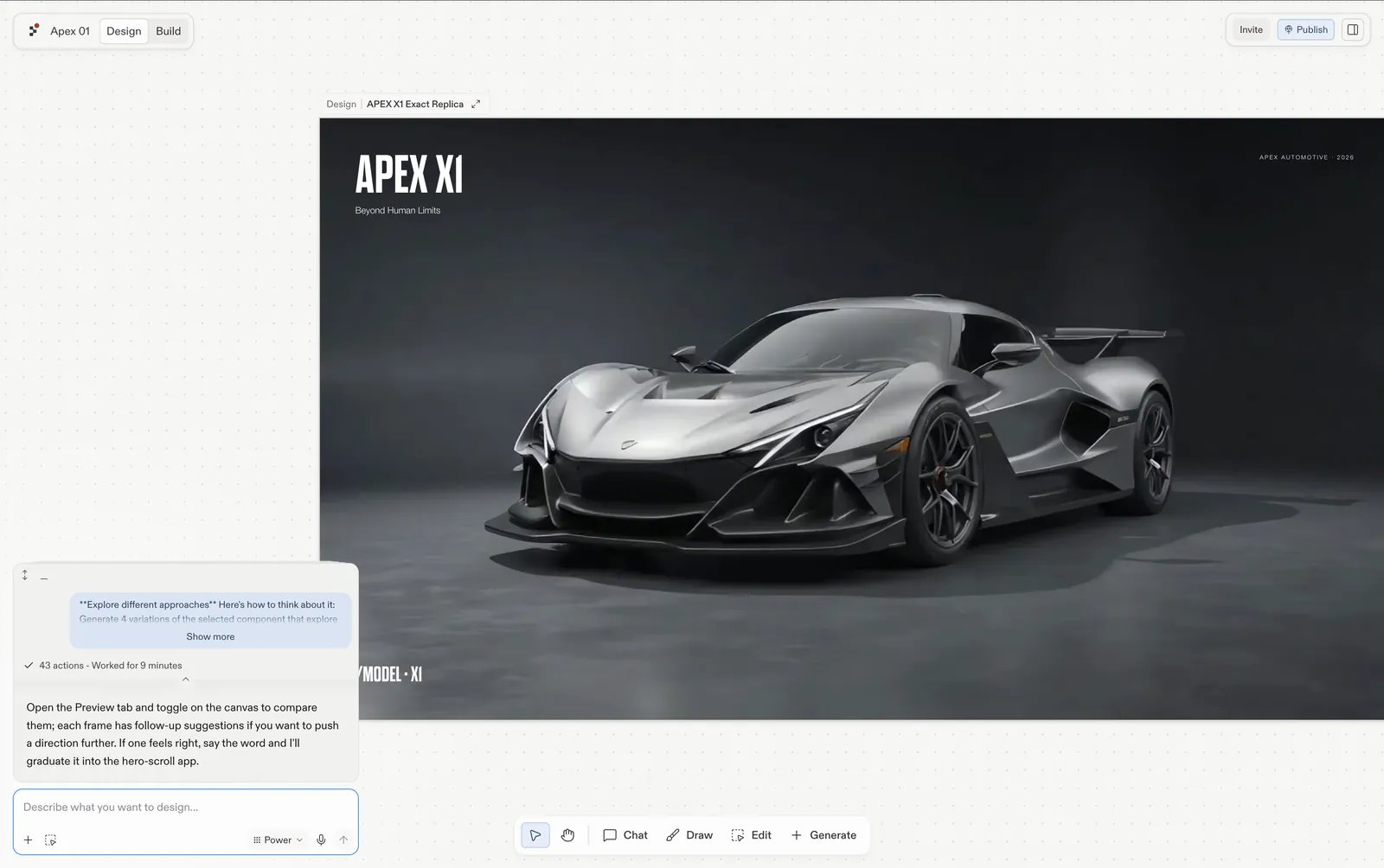Switch to the Design tab
The height and width of the screenshot is (868, 1384).
(x=124, y=31)
